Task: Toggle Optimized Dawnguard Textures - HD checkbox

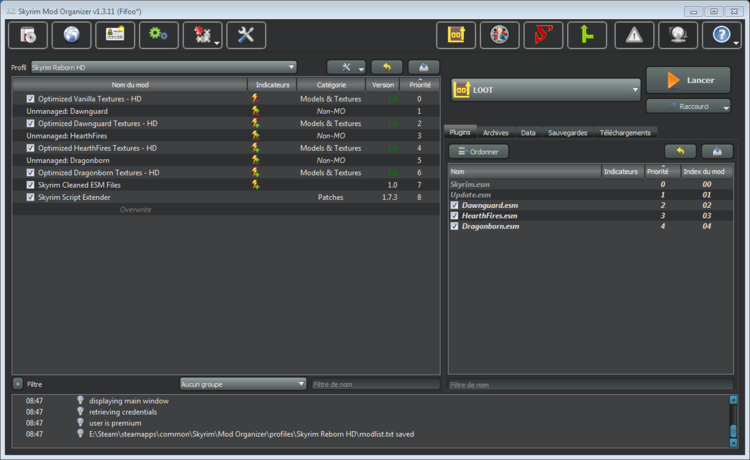Action: tap(31, 123)
